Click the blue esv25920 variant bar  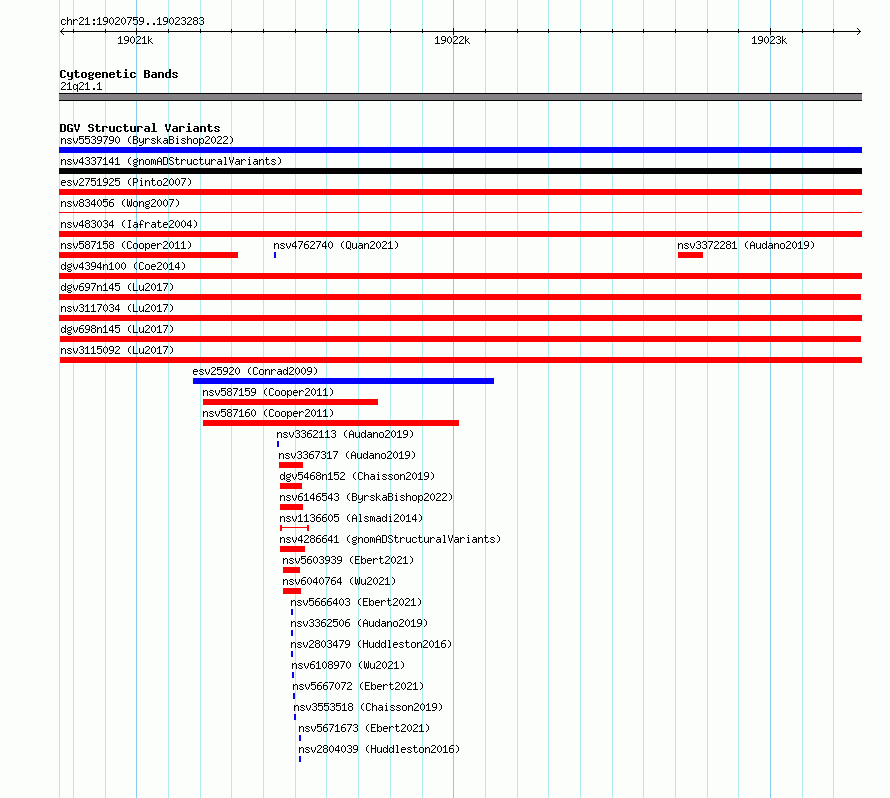coord(343,381)
